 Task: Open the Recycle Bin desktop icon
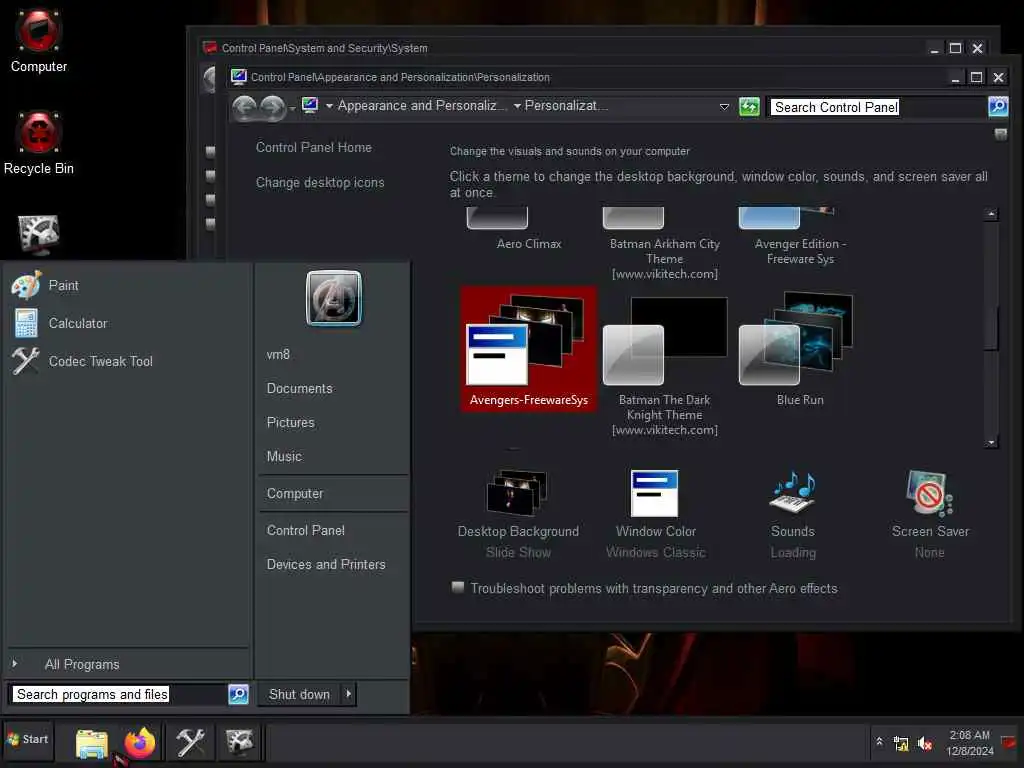(x=39, y=143)
